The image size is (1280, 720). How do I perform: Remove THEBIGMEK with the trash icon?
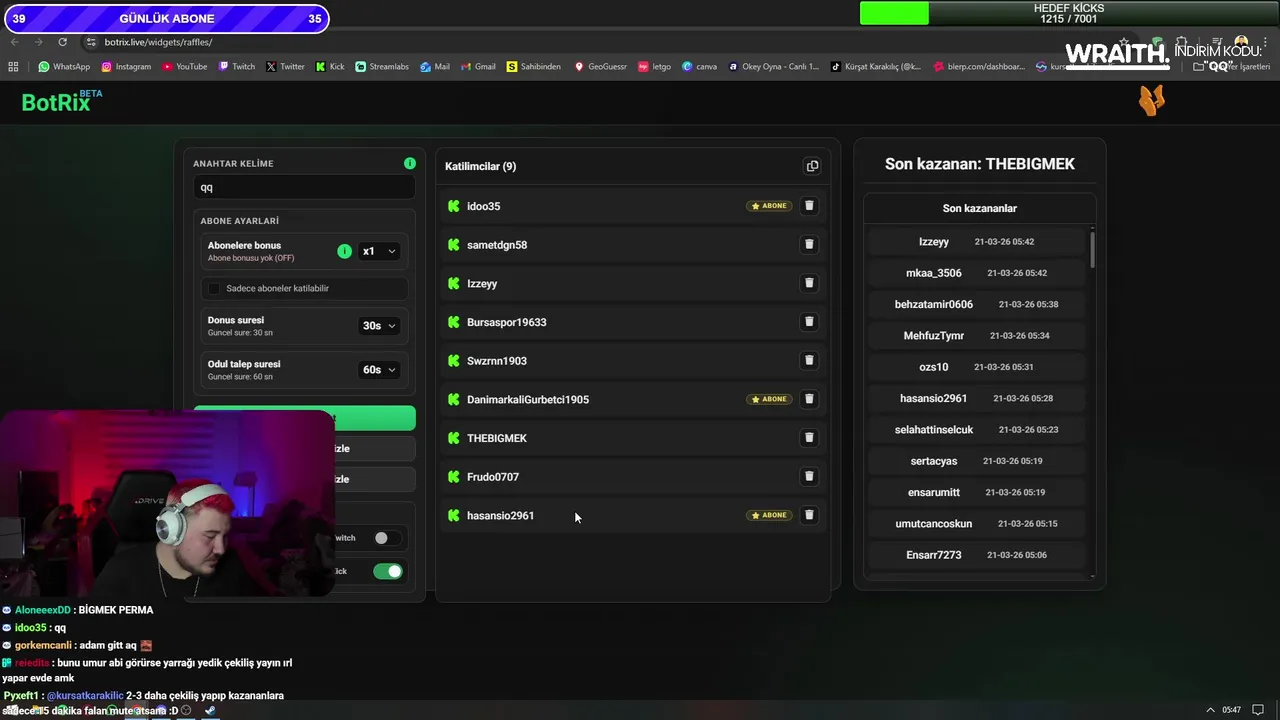click(x=809, y=437)
